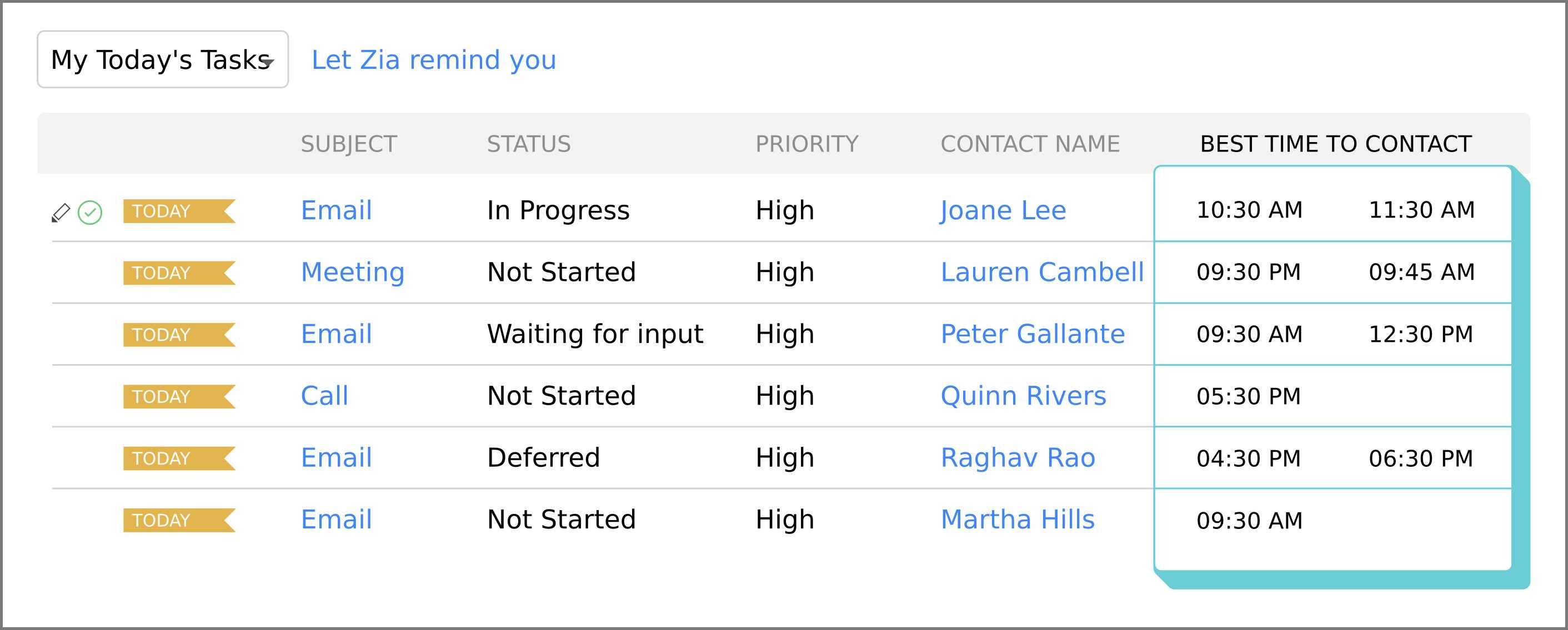Click the PRIORITY column header
This screenshot has width=1568, height=630.
[806, 144]
